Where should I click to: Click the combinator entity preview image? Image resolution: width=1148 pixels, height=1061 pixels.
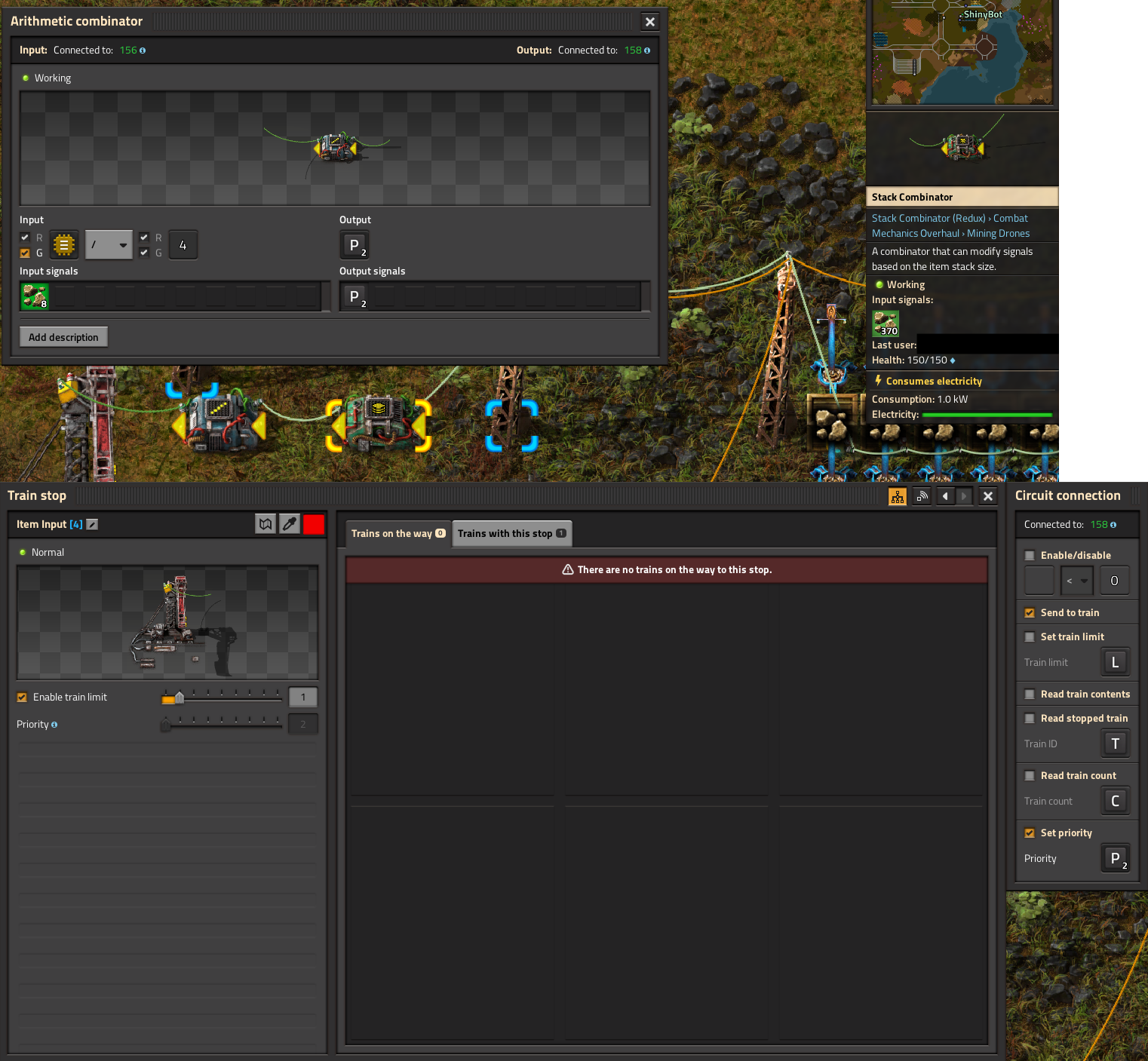pyautogui.click(x=335, y=149)
